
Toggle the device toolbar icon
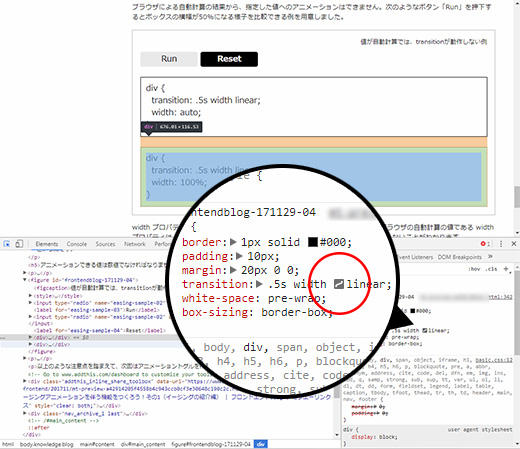[x=19, y=244]
